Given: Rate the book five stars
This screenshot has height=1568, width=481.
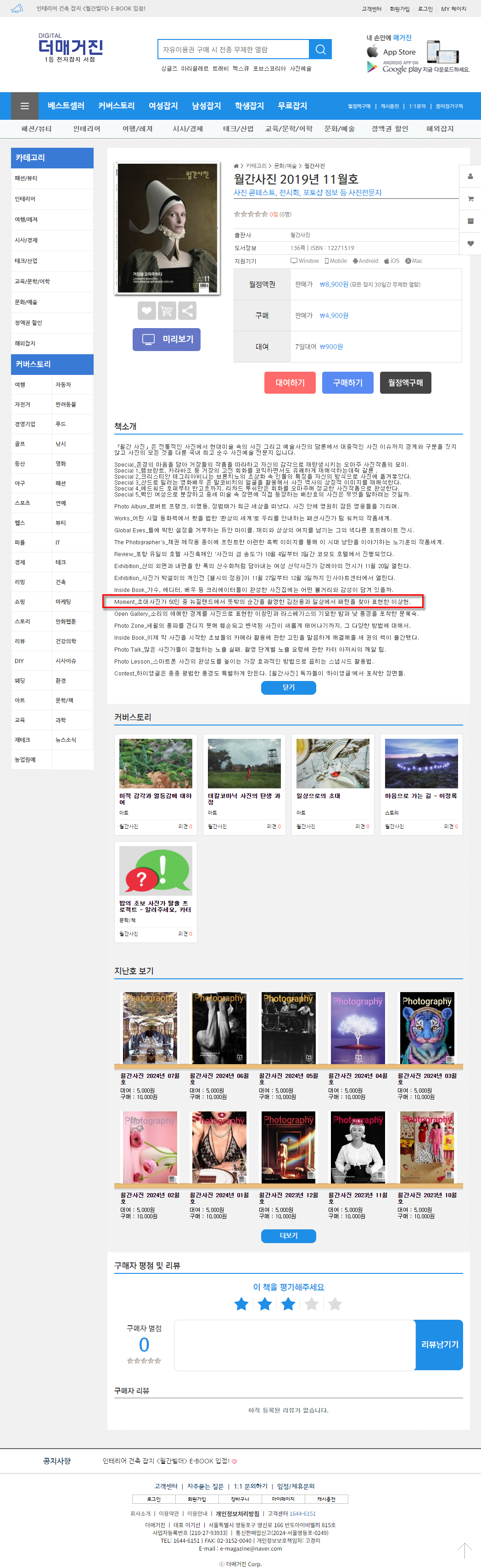Looking at the screenshot, I should (335, 1304).
